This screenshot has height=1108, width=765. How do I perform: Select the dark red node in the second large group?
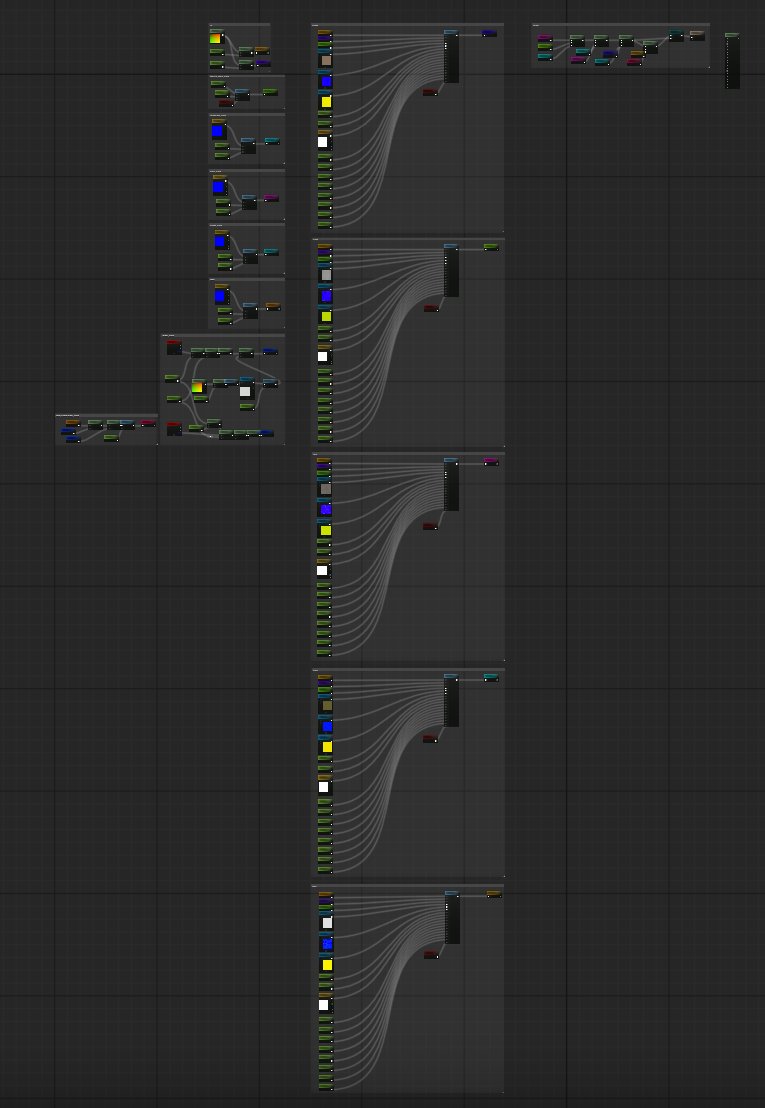click(x=431, y=308)
